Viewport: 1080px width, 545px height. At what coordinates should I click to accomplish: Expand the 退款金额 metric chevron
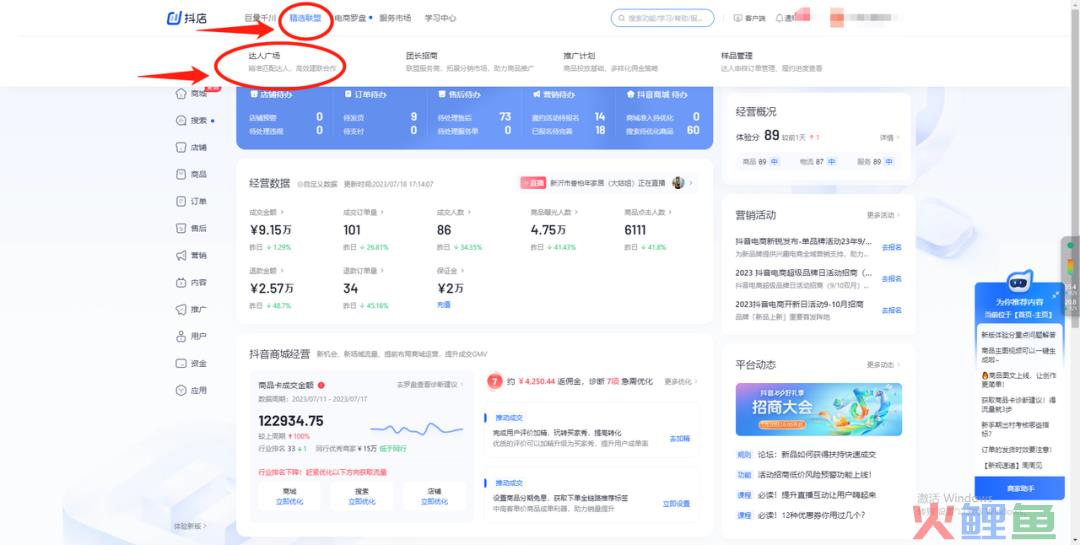(x=283, y=271)
